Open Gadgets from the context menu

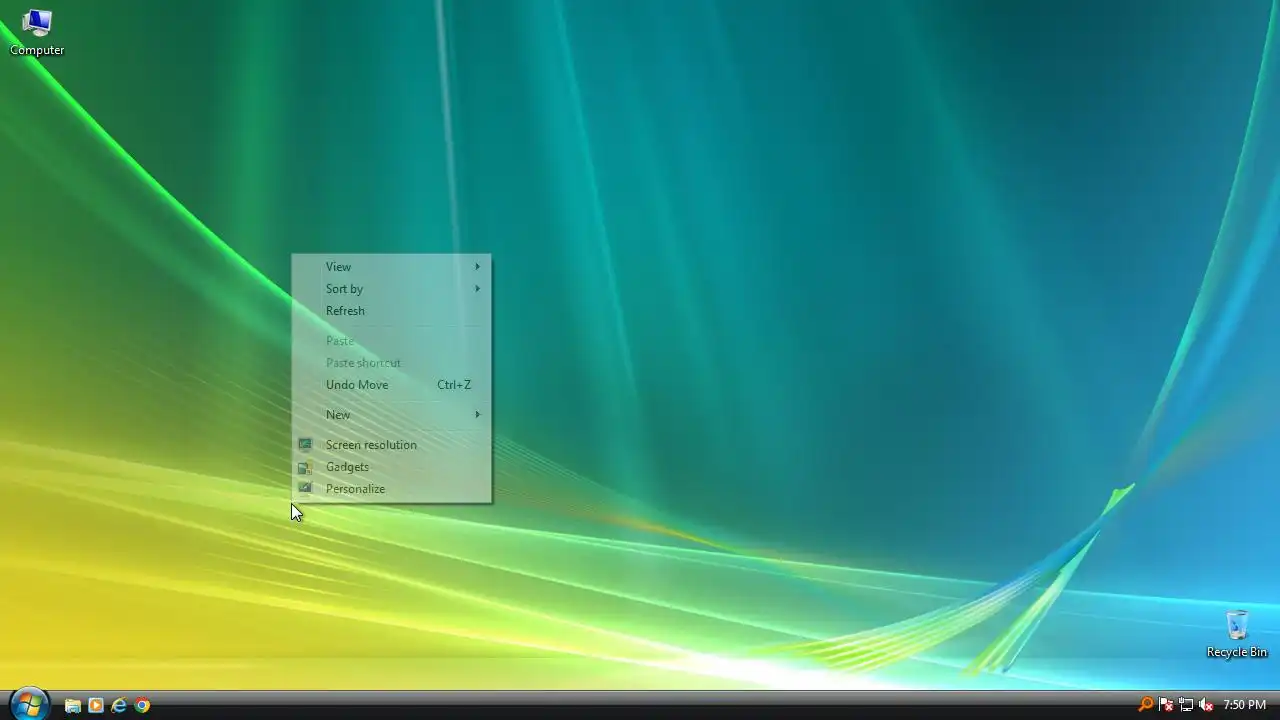pyautogui.click(x=391, y=467)
